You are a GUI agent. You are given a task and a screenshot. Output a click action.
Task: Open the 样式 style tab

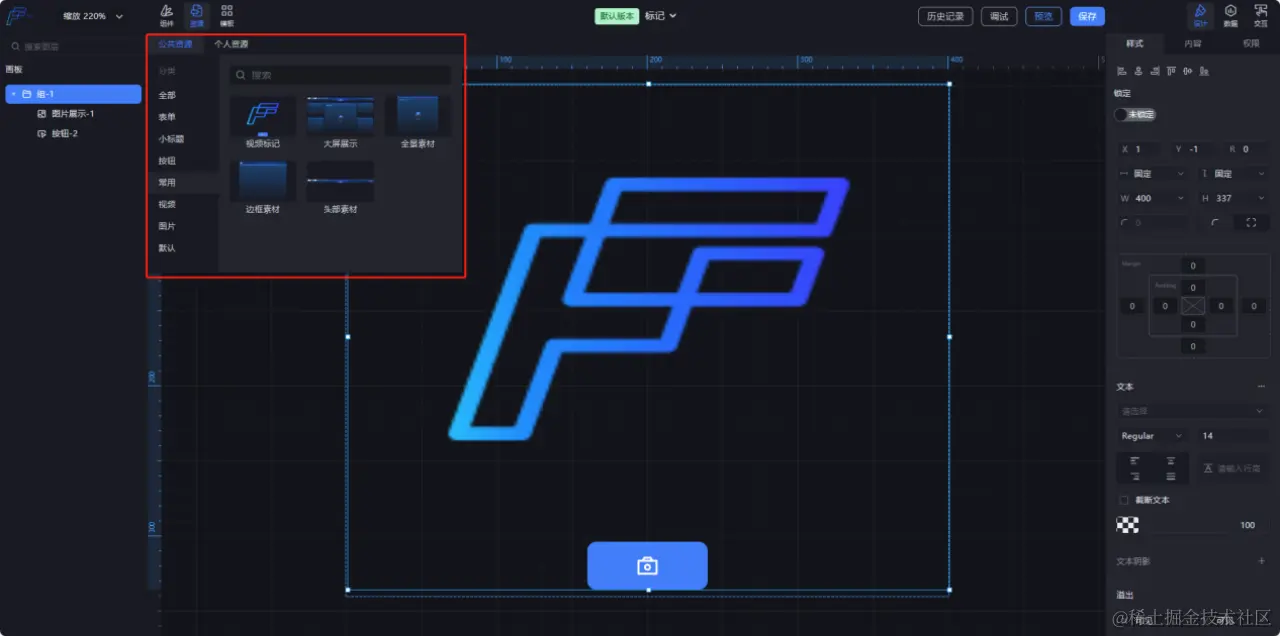(1135, 44)
